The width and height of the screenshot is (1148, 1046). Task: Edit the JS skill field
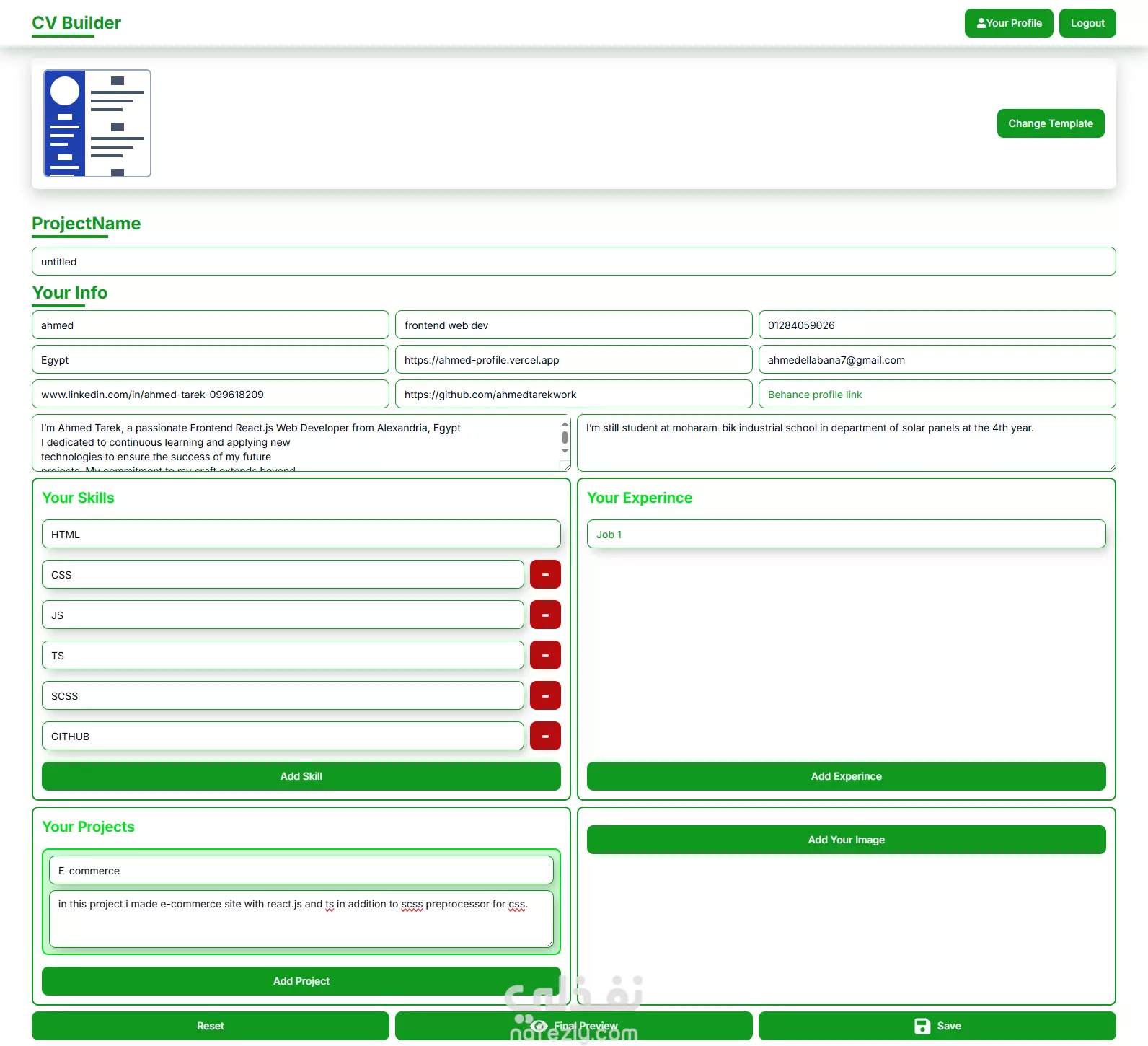283,615
